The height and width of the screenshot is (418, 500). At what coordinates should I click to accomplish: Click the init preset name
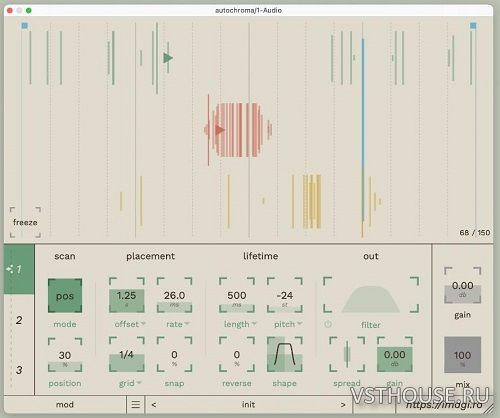pos(248,405)
